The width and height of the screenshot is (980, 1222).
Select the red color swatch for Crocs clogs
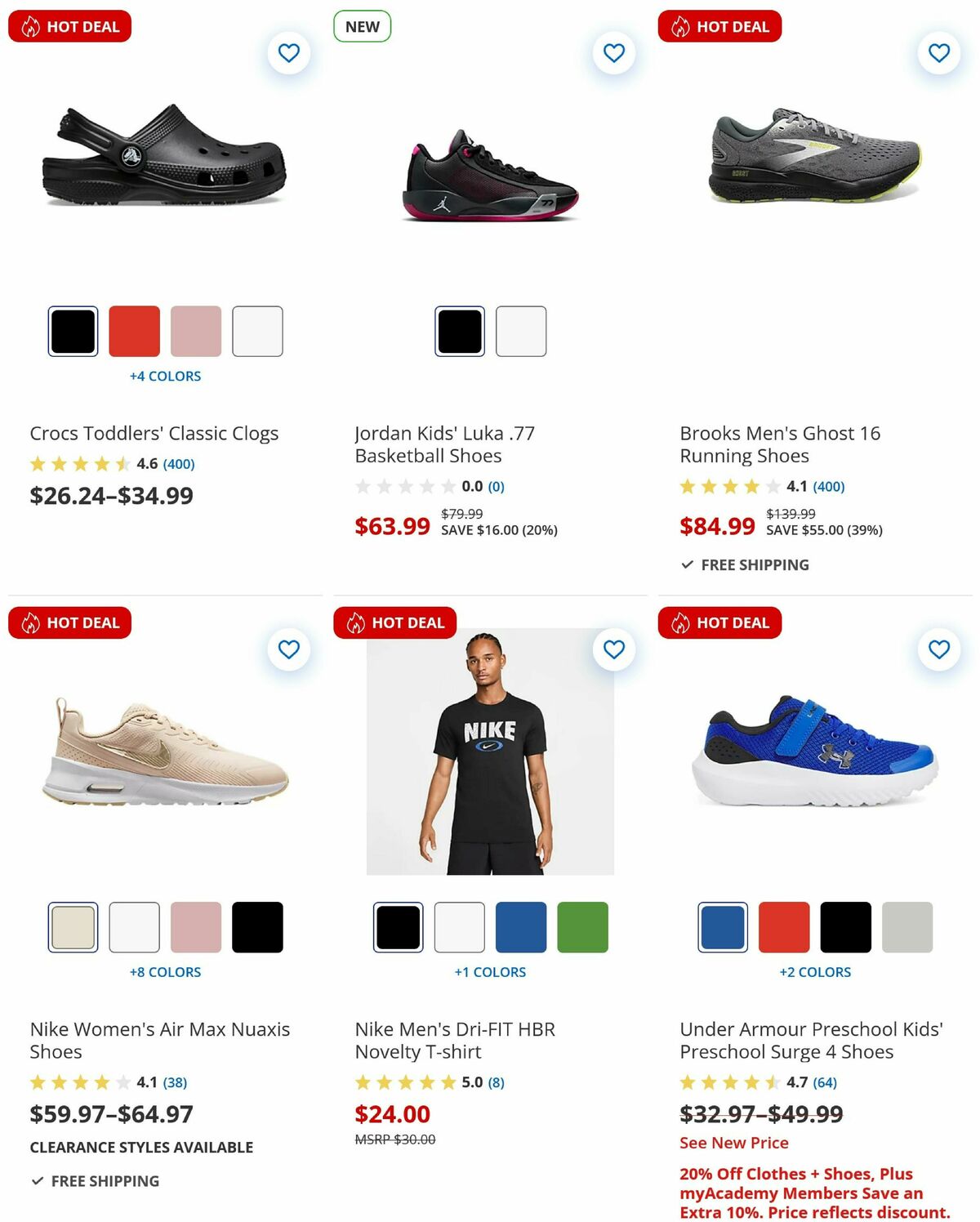coord(135,331)
